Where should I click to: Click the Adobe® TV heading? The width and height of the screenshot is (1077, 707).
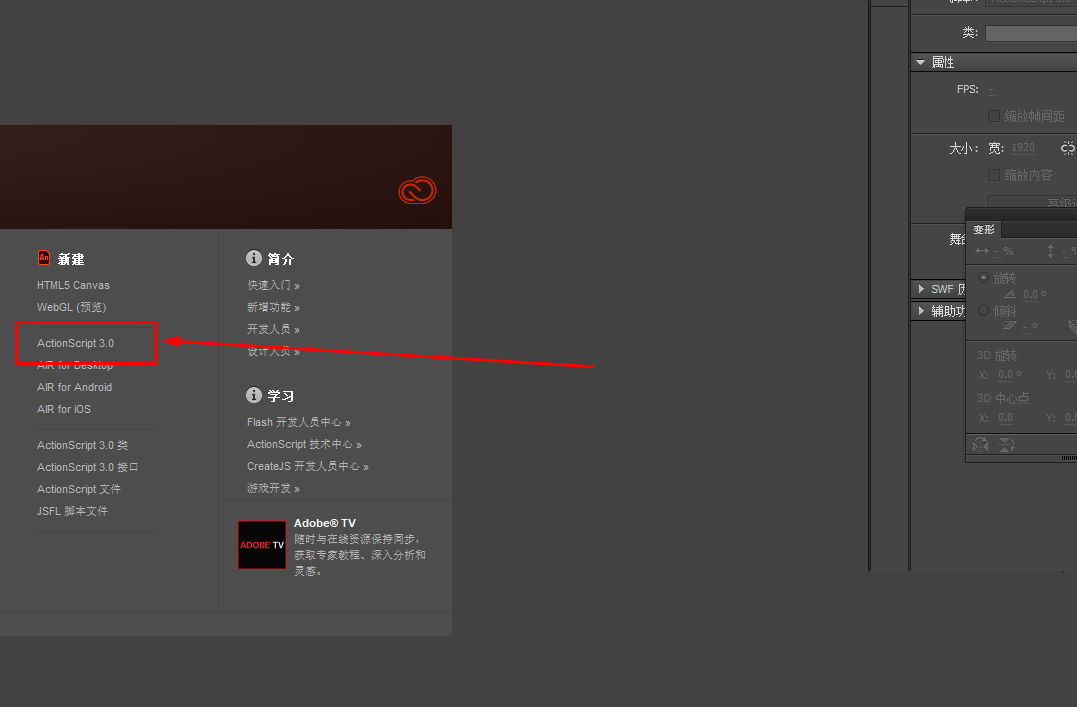325,523
